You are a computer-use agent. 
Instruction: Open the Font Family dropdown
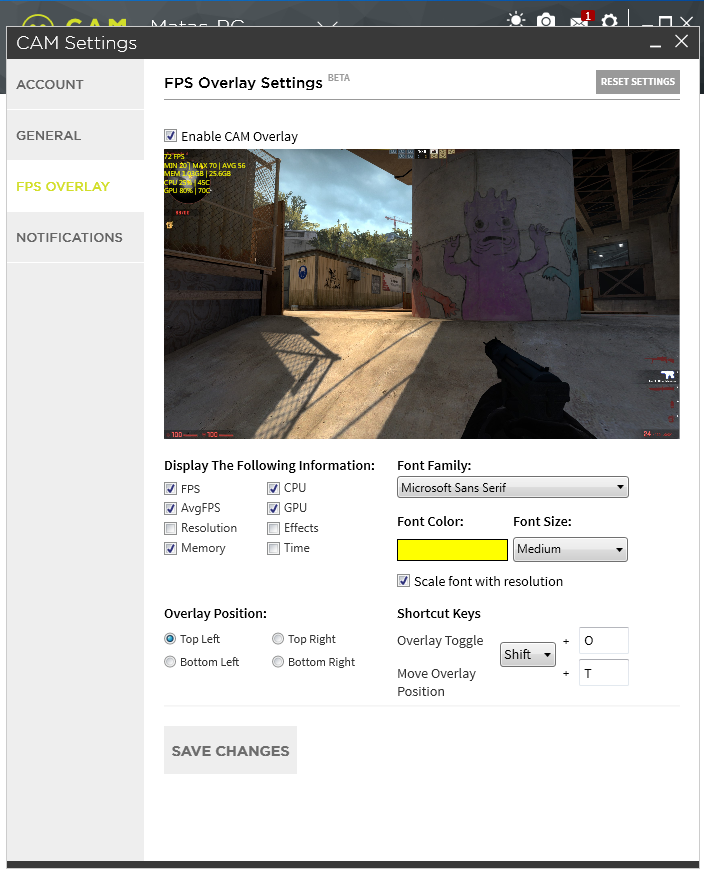pyautogui.click(x=513, y=488)
